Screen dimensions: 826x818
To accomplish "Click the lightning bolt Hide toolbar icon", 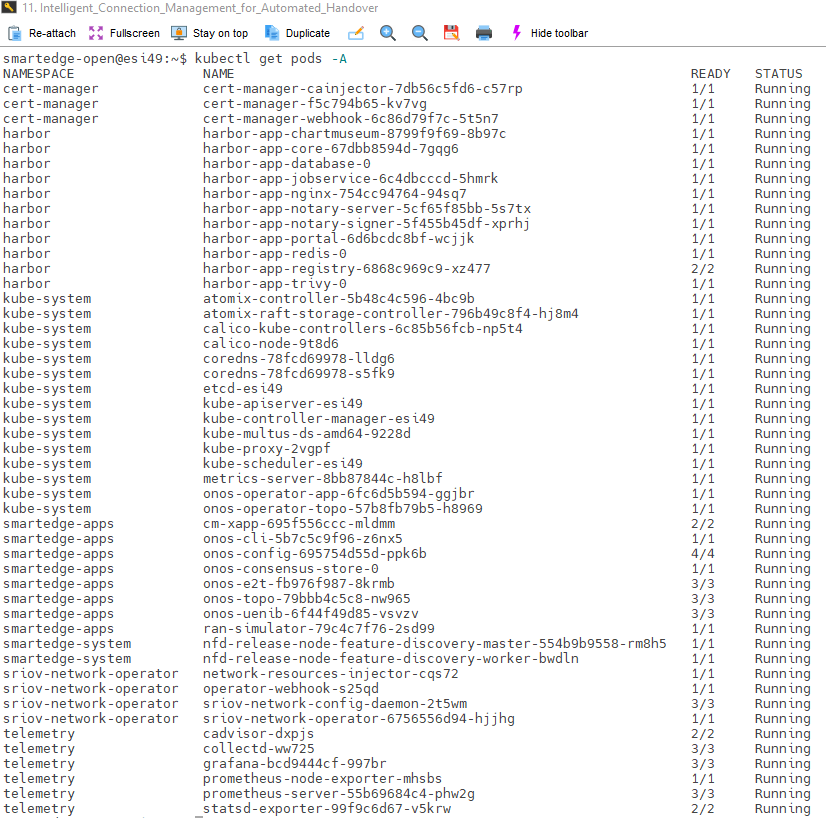I will click(x=517, y=33).
